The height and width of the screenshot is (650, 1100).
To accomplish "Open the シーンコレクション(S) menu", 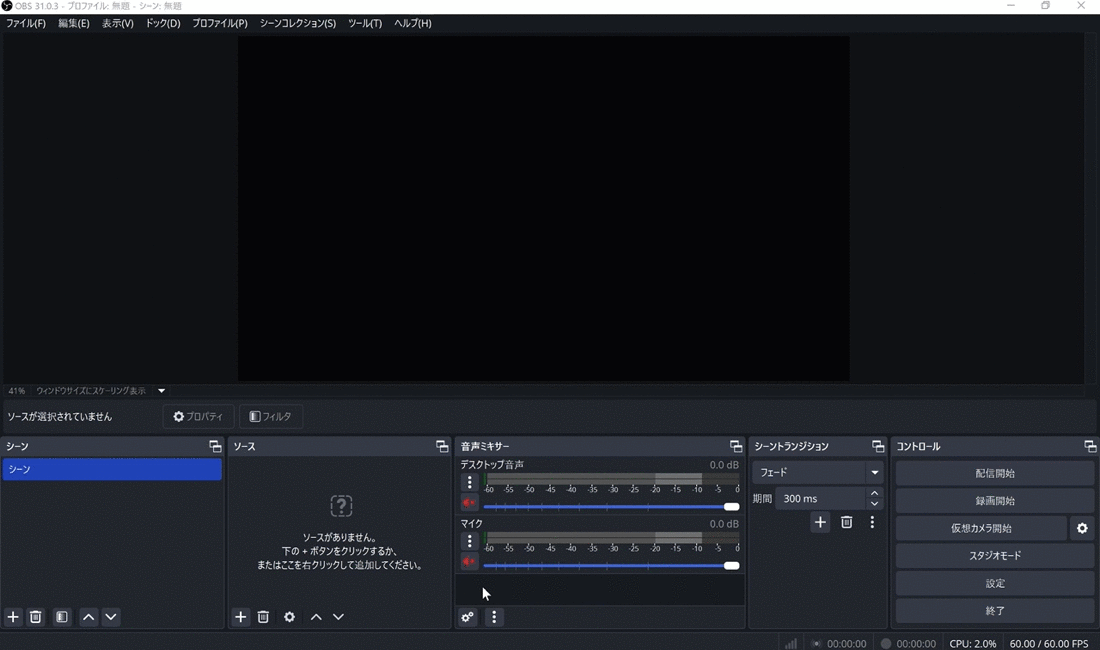I will pyautogui.click(x=297, y=23).
